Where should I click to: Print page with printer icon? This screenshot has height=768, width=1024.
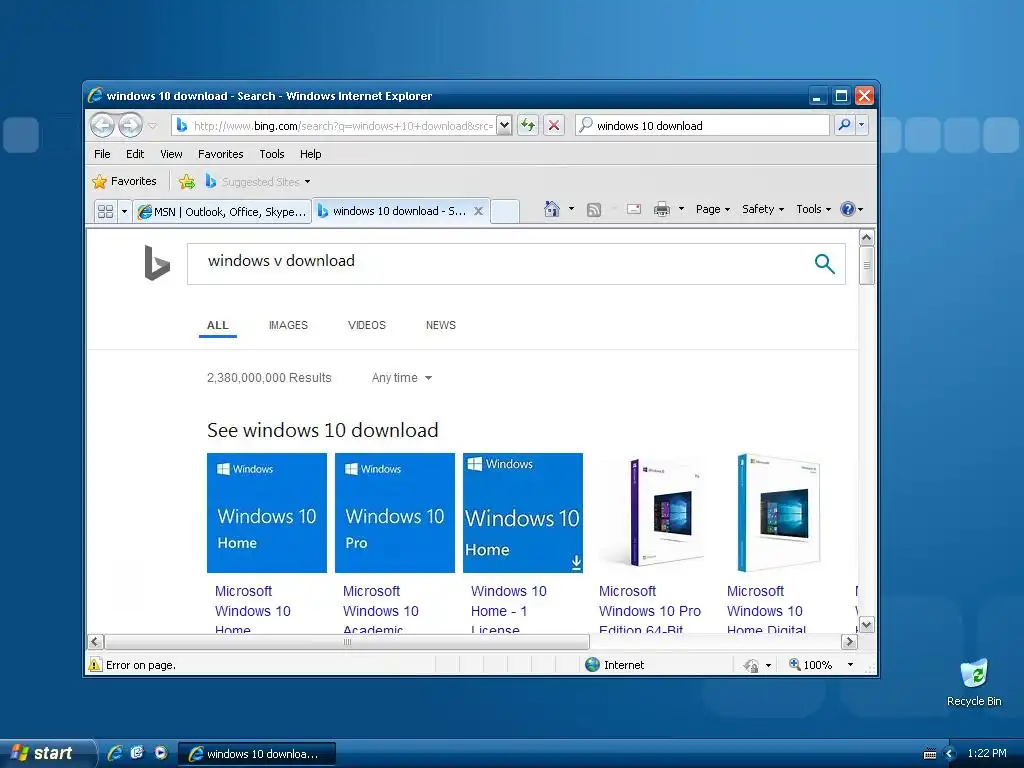click(x=662, y=209)
